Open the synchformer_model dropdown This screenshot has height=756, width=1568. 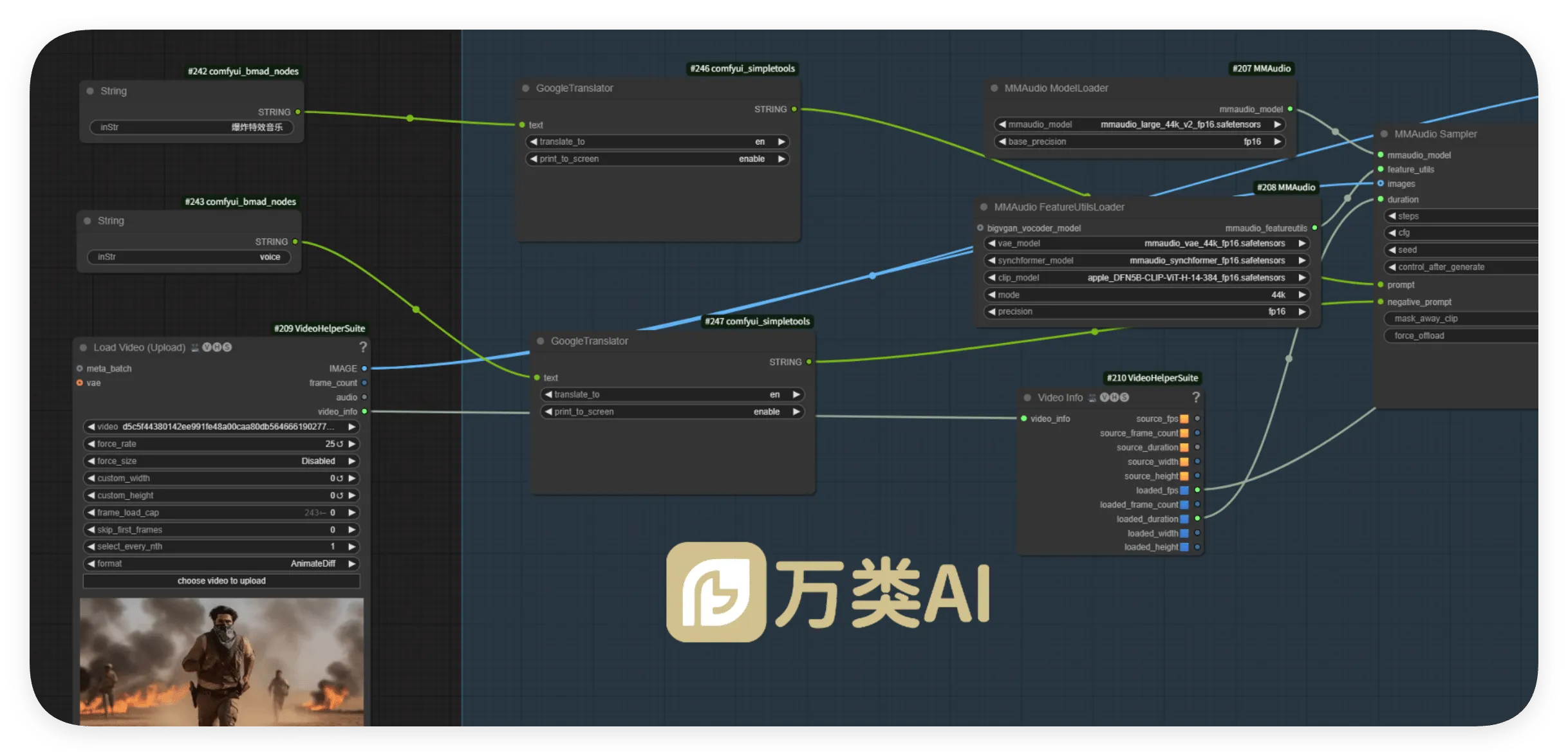pyautogui.click(x=1146, y=261)
